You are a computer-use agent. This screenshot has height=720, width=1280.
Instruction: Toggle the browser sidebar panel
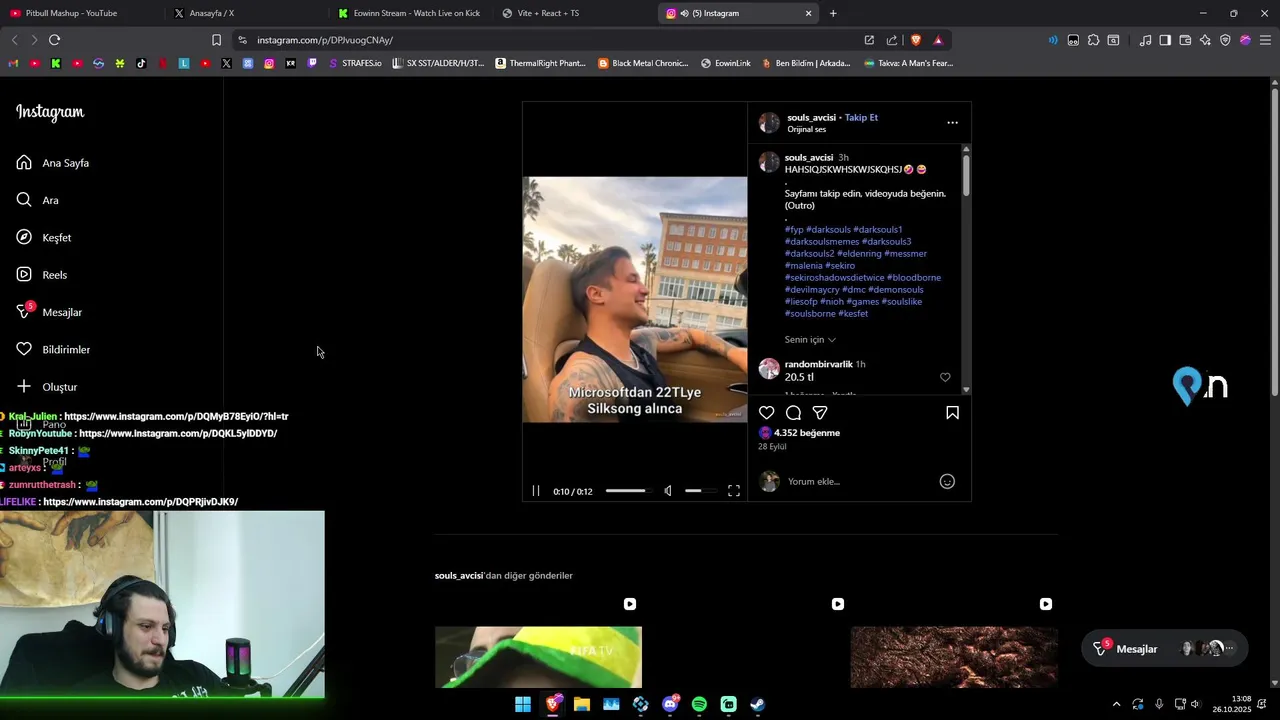1165,40
